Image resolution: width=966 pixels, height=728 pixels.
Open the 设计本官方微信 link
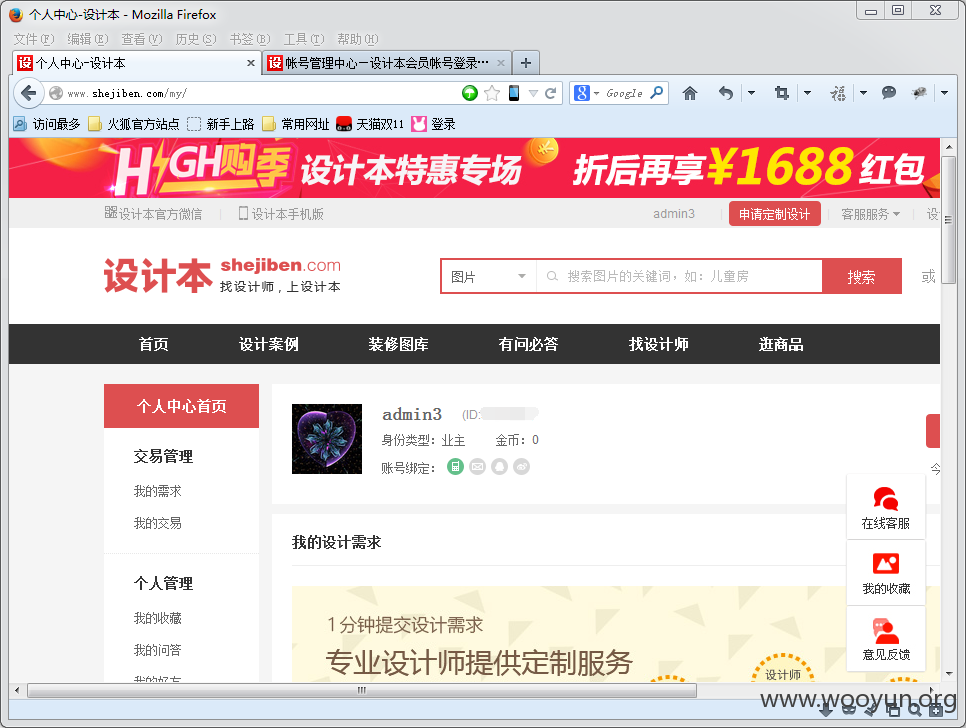point(153,214)
